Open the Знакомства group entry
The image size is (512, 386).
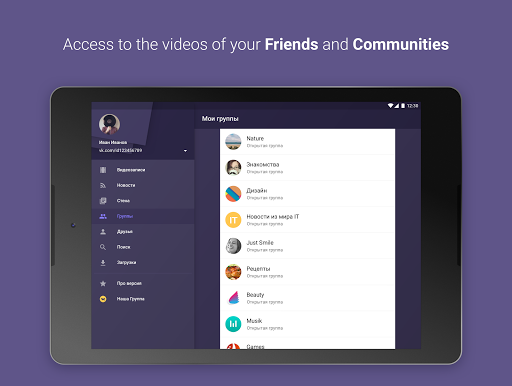pos(307,168)
